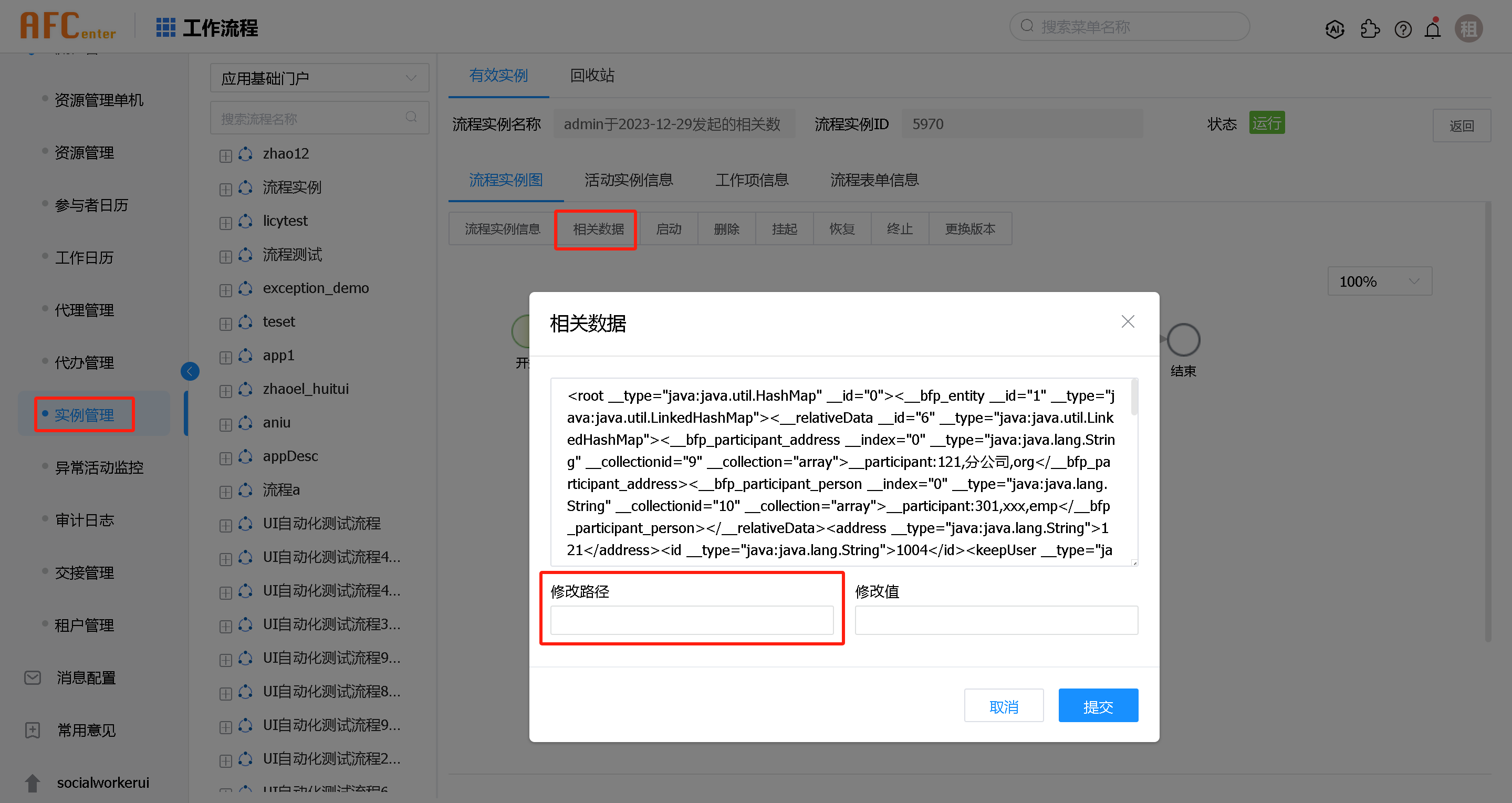Open the notification bell
Screen dimensions: 1512x803
pos(1432,29)
